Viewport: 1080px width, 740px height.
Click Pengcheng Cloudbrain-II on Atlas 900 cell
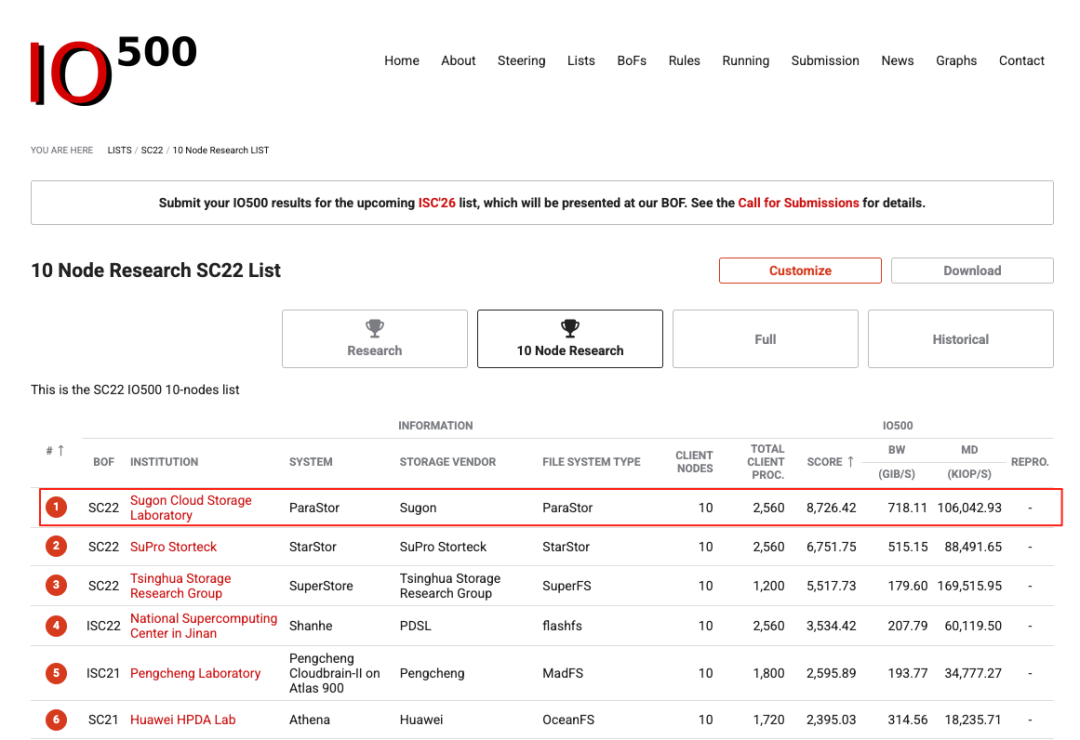pos(334,673)
